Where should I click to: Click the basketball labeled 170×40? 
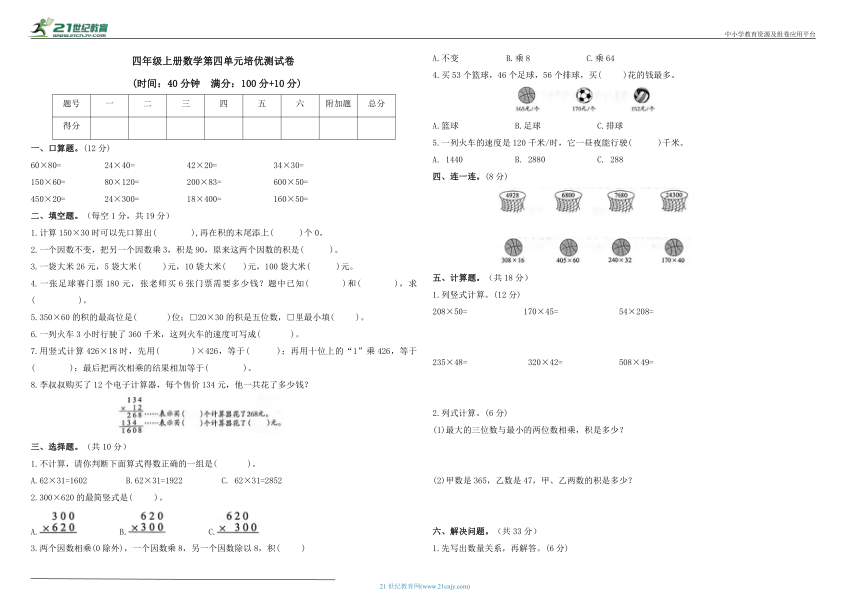[673, 247]
